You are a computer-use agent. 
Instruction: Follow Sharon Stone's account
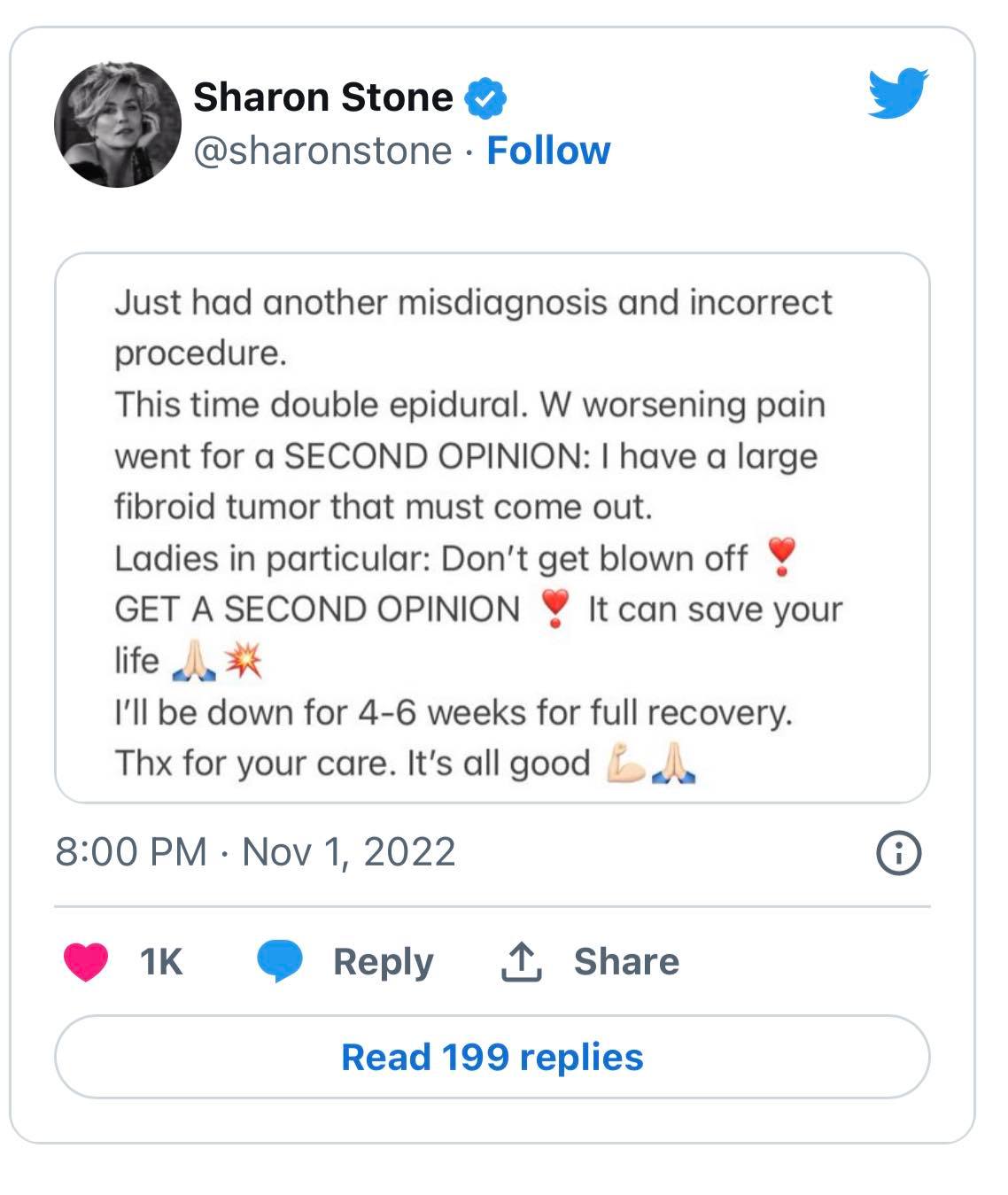click(x=548, y=151)
